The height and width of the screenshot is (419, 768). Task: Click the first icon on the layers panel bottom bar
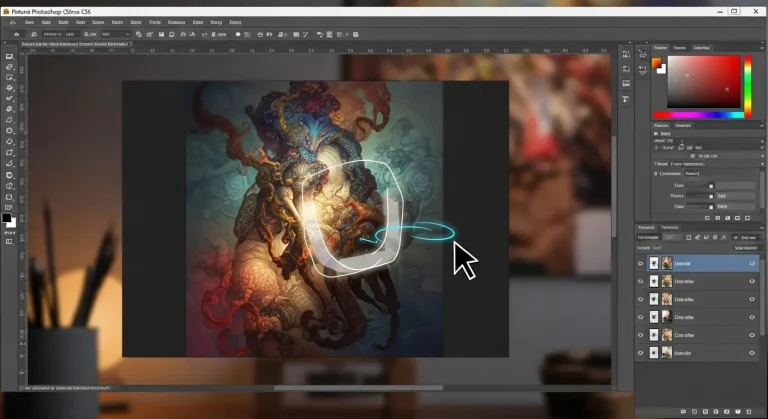click(683, 412)
